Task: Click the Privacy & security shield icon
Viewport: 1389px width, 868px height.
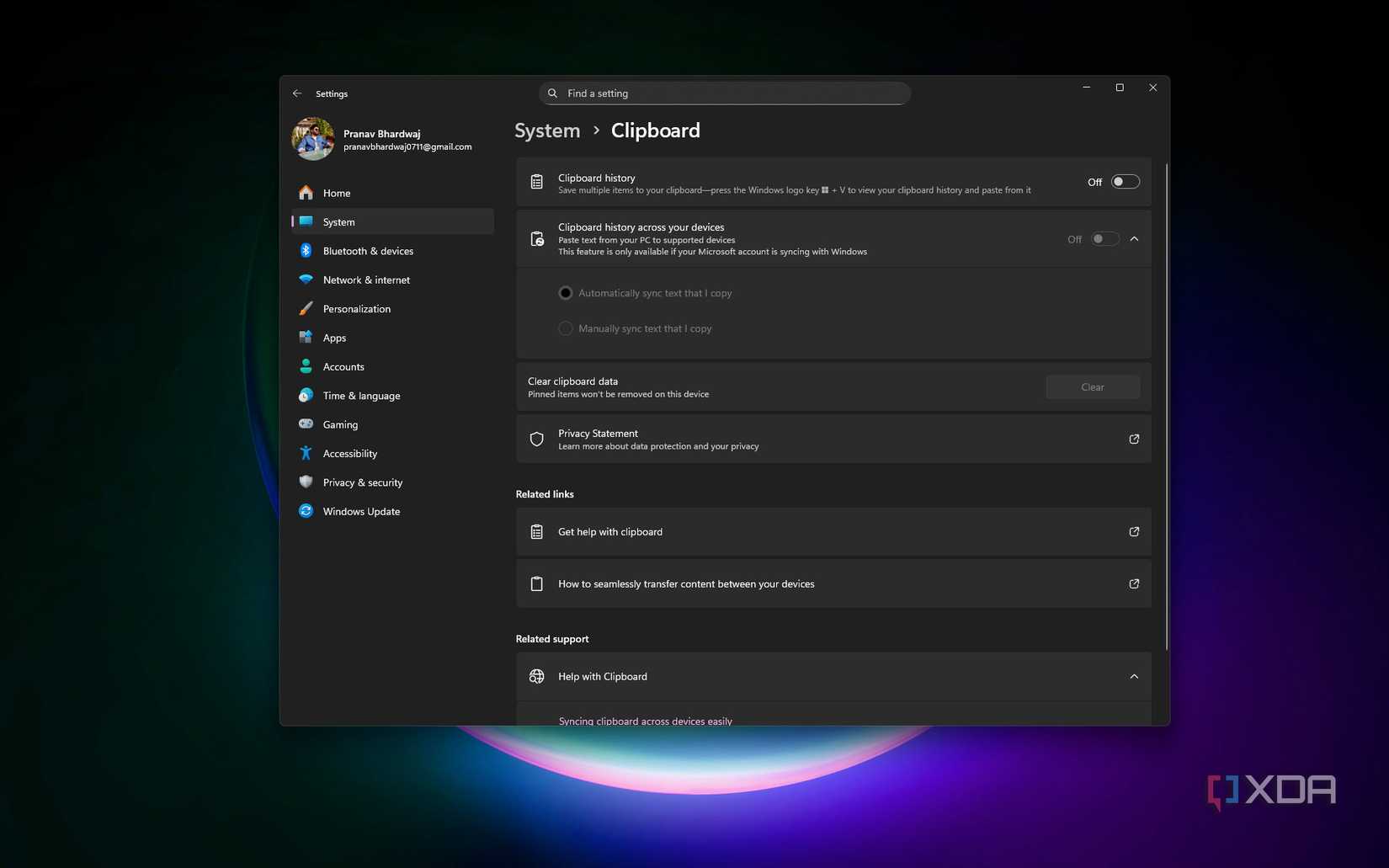Action: [x=306, y=482]
